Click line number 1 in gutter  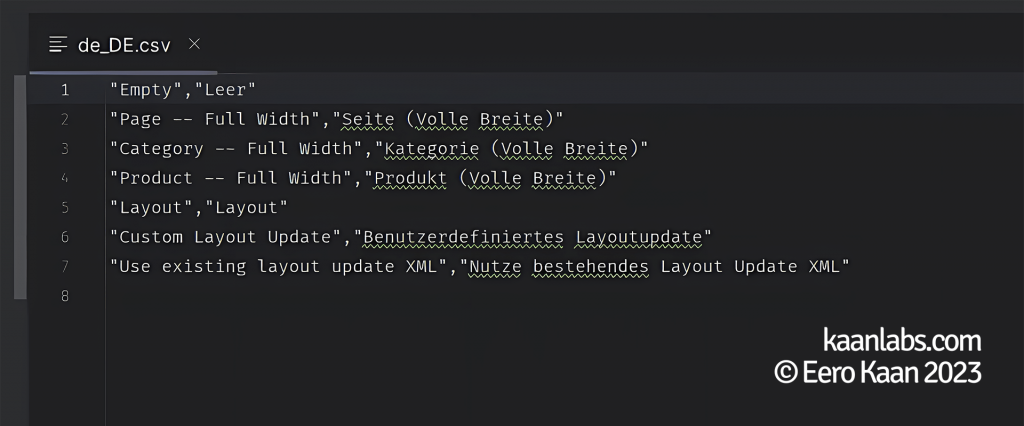click(65, 90)
